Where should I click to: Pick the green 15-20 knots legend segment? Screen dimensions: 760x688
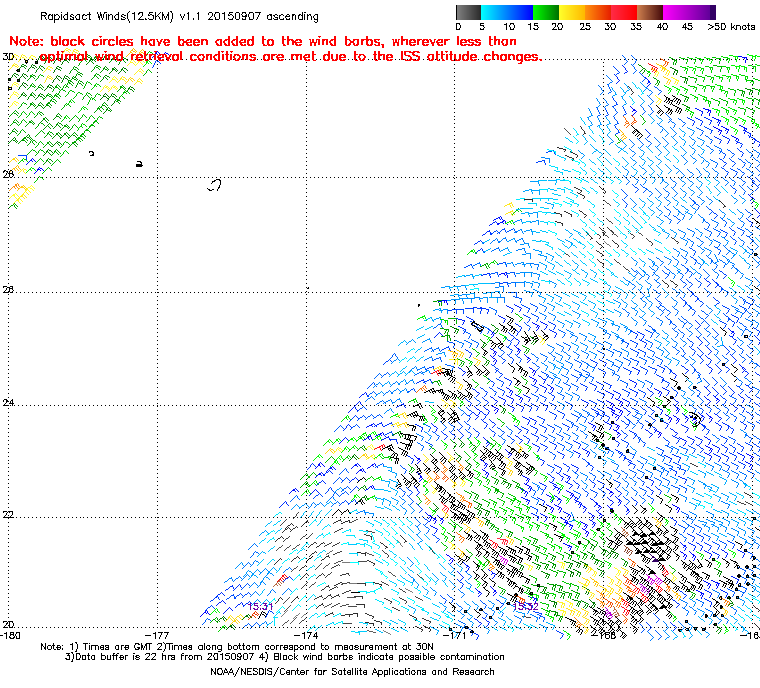click(546, 12)
